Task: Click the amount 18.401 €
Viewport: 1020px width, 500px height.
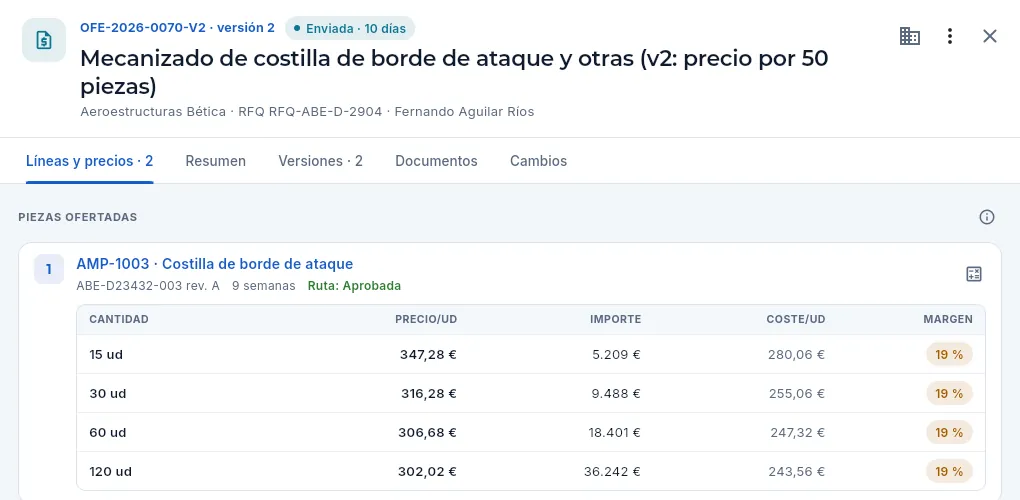Action: pyautogui.click(x=613, y=433)
